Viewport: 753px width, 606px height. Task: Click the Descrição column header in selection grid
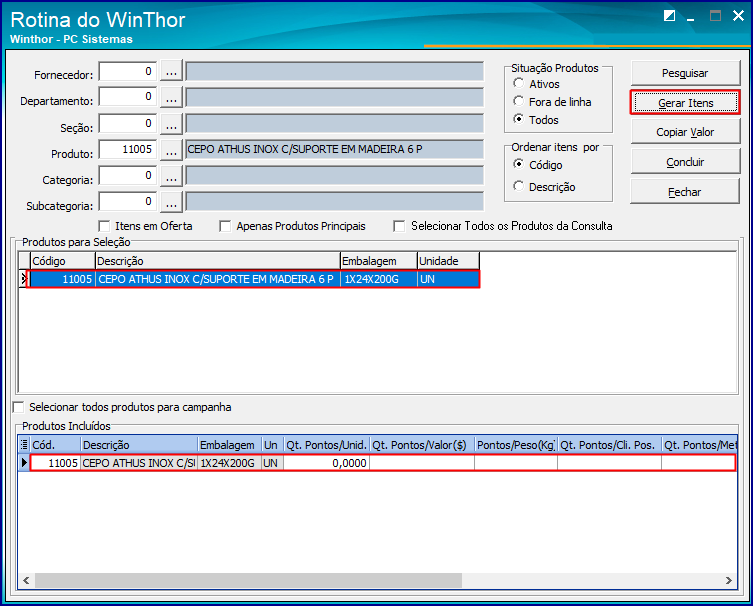click(218, 261)
